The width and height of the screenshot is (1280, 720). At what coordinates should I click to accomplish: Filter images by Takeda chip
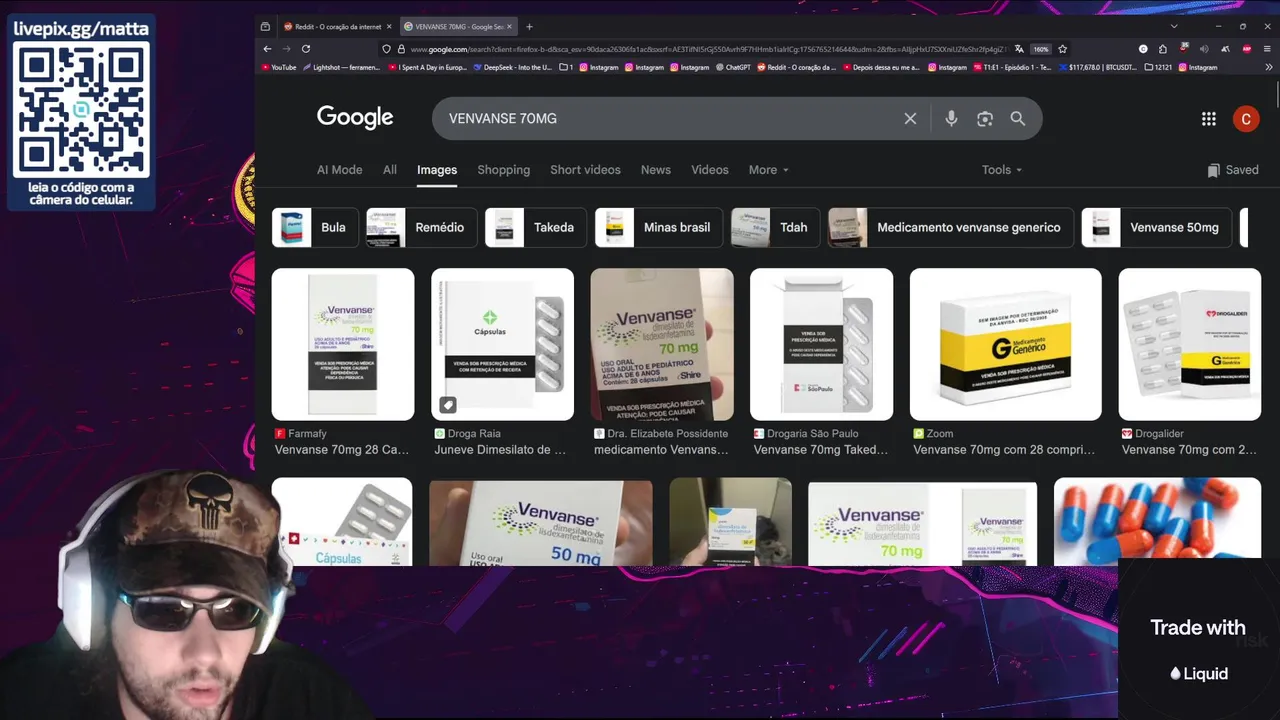tap(535, 228)
